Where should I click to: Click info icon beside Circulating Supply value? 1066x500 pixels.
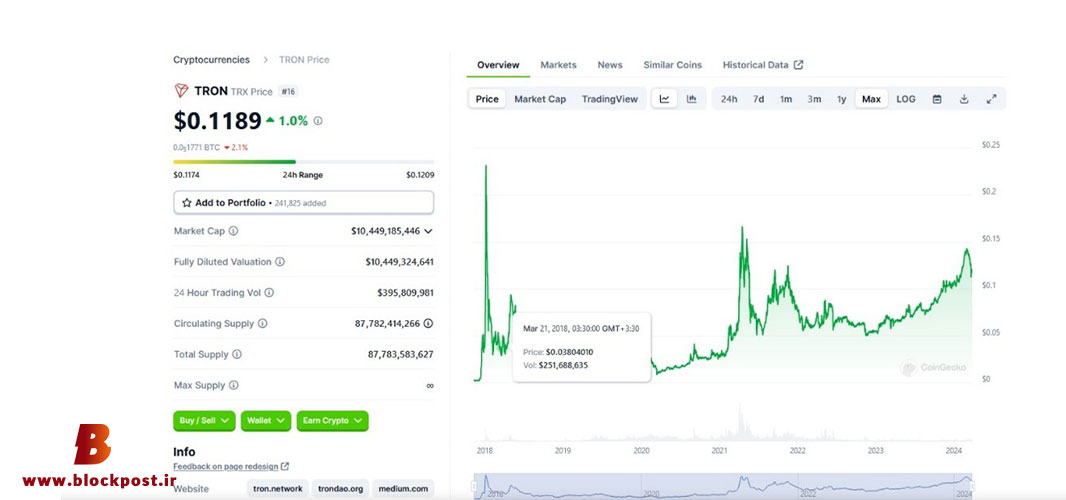point(428,324)
